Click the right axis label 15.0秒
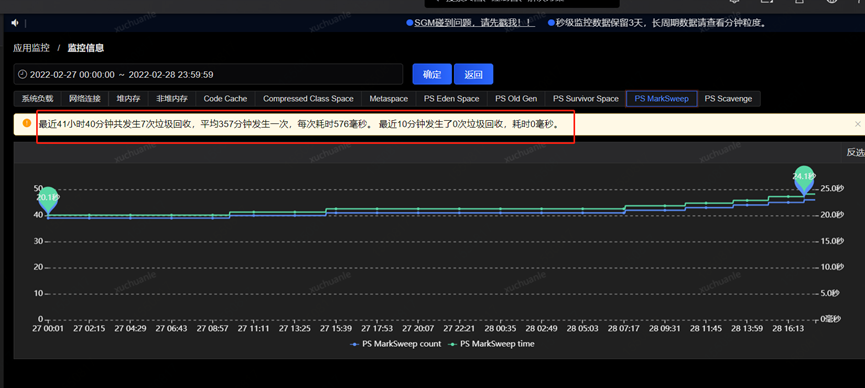The image size is (865, 388). (832, 241)
